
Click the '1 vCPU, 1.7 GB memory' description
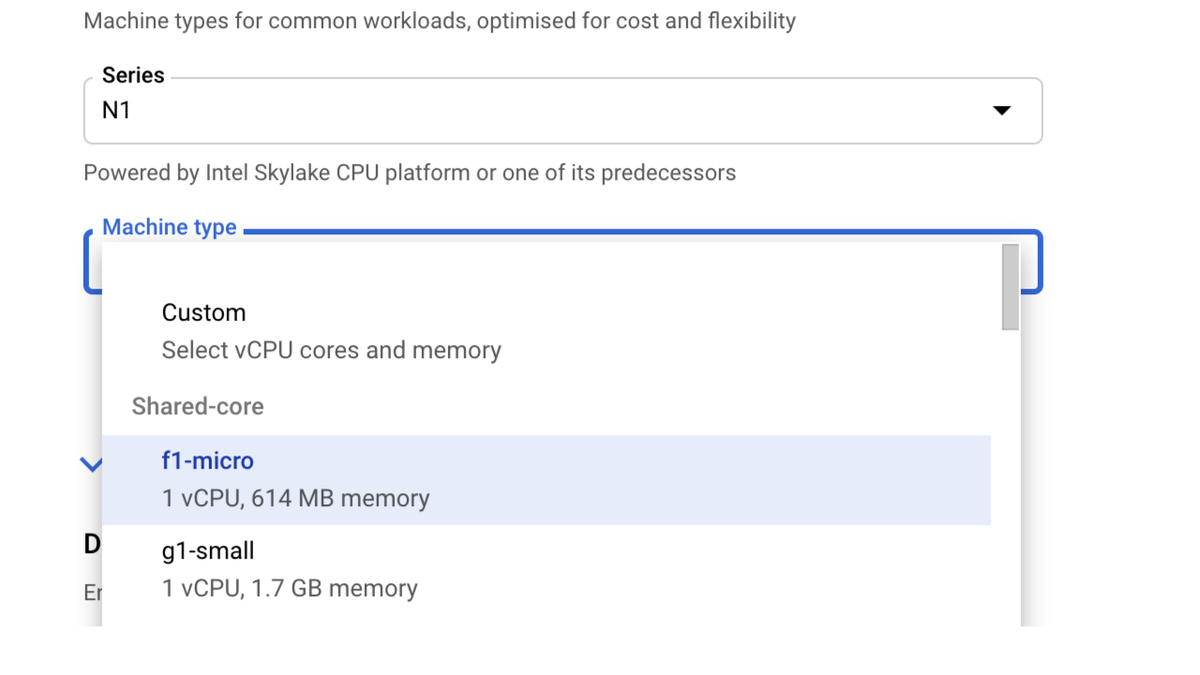point(289,588)
